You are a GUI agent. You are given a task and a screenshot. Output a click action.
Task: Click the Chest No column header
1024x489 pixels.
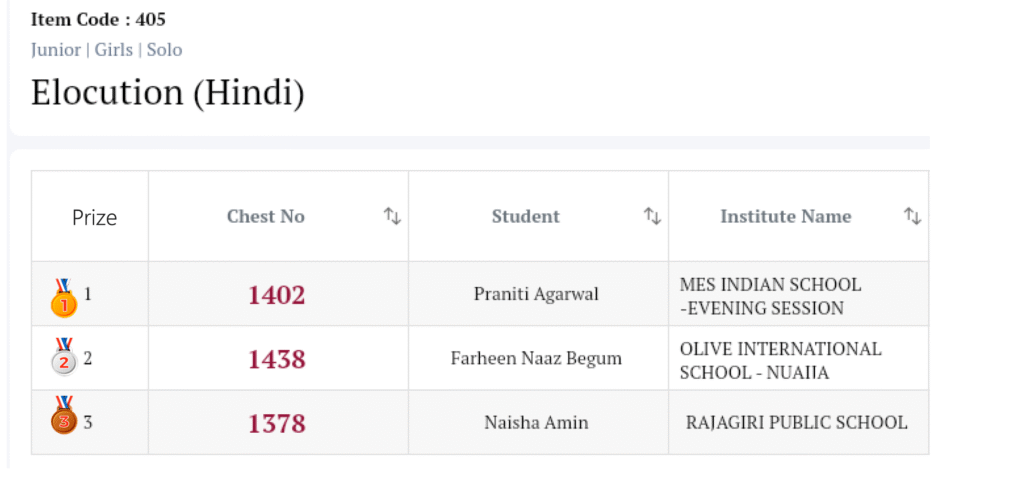pyautogui.click(x=266, y=216)
